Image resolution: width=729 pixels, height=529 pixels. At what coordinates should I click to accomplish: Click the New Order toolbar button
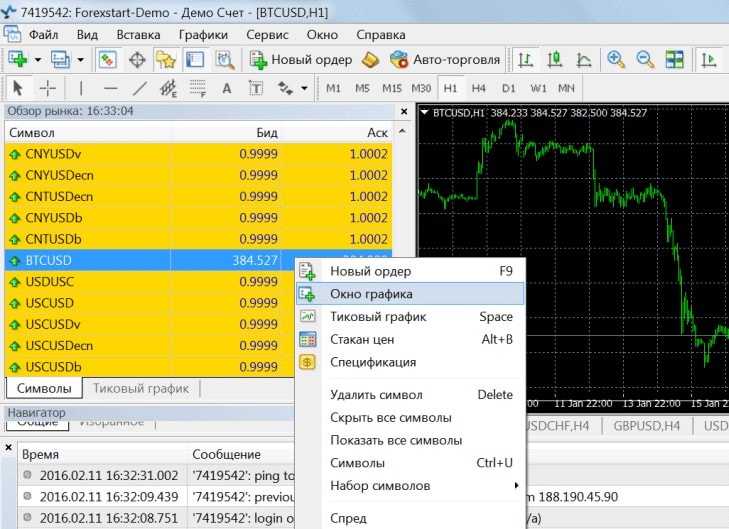pyautogui.click(x=301, y=60)
